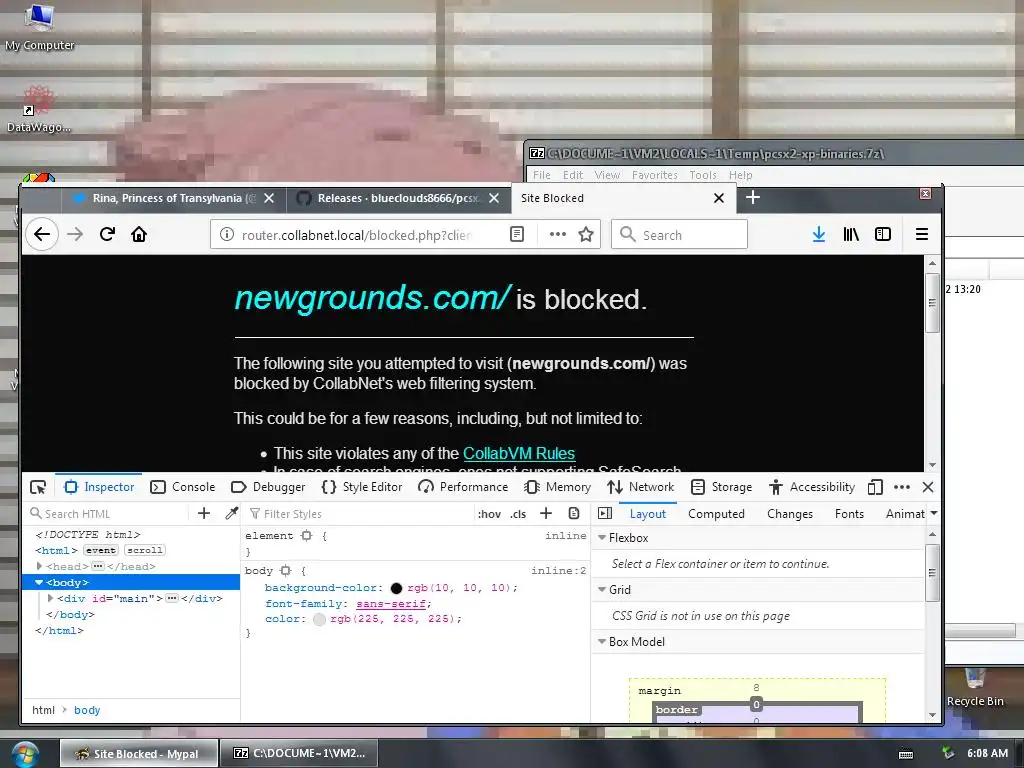
Task: Add a new CSS rule
Action: point(546,513)
